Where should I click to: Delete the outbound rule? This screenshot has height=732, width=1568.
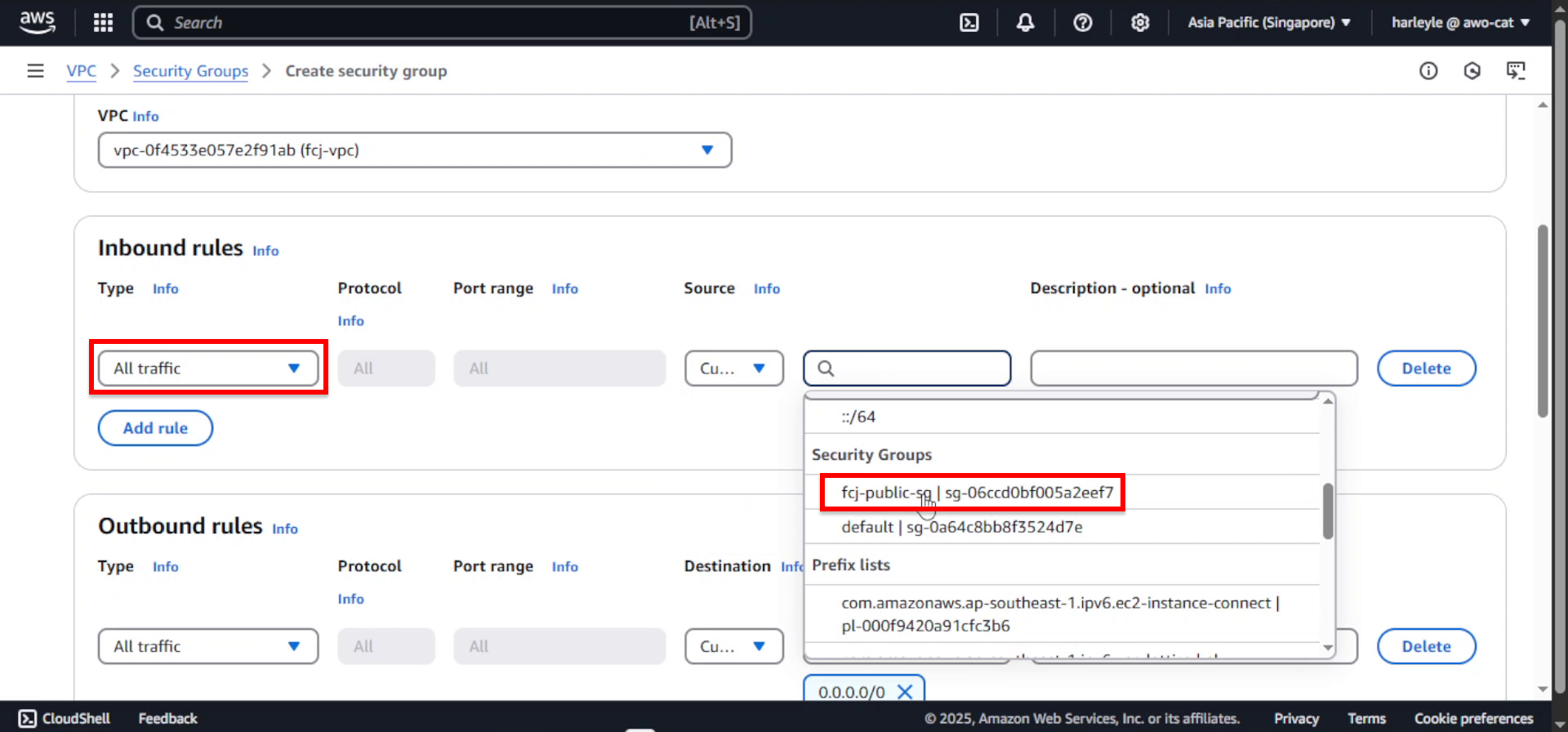click(x=1427, y=646)
